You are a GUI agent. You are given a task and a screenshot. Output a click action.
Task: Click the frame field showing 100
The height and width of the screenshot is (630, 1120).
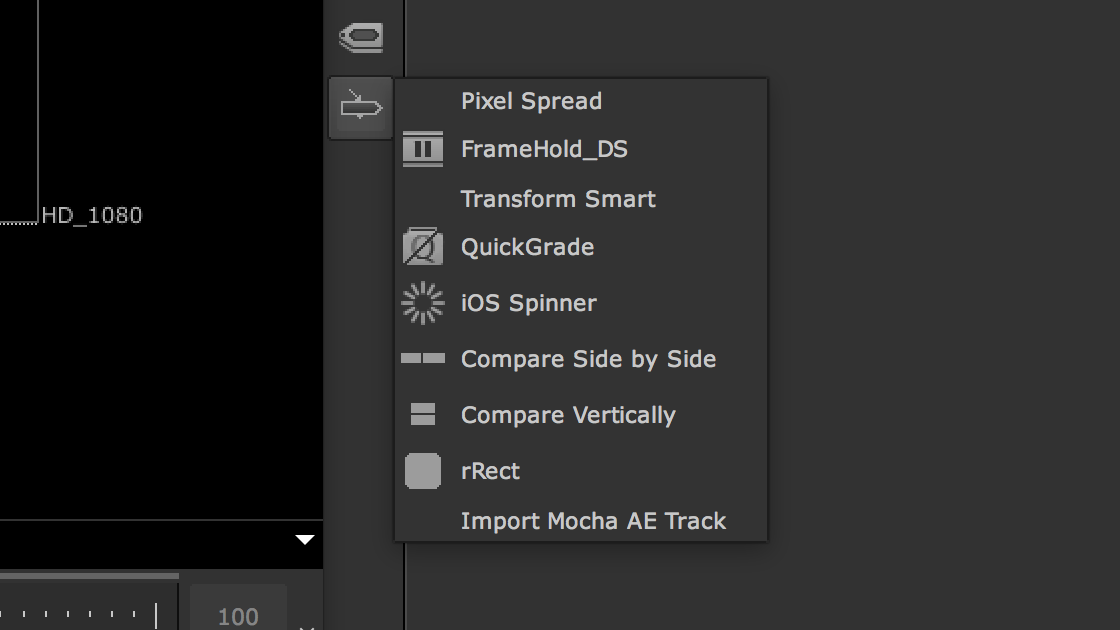click(x=238, y=616)
